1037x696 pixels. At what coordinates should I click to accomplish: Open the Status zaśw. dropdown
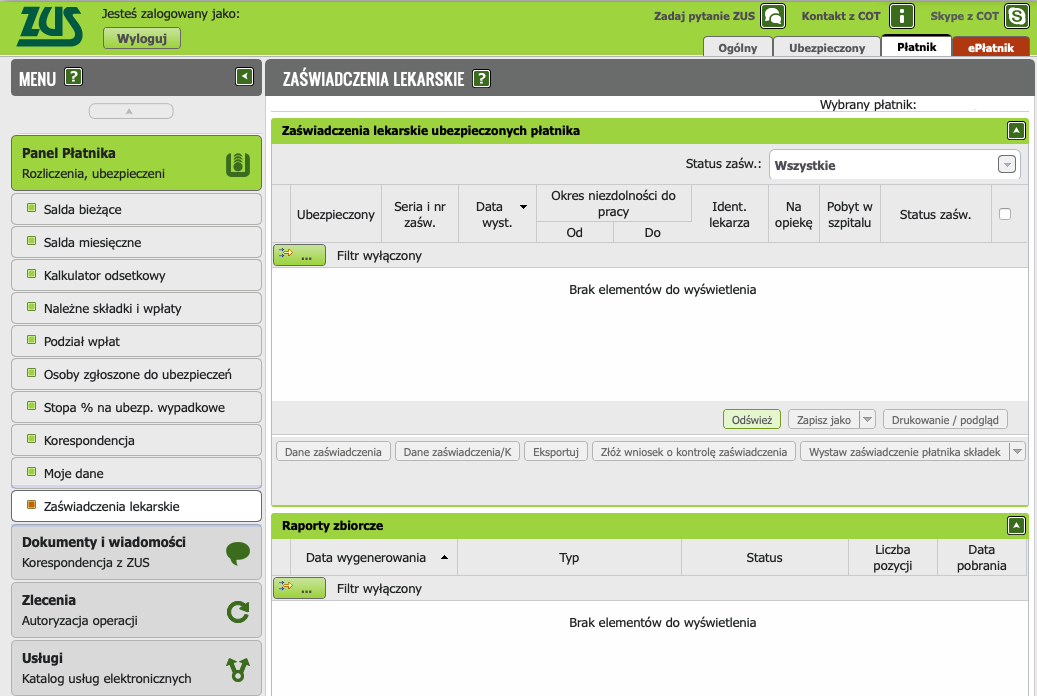(1007, 165)
